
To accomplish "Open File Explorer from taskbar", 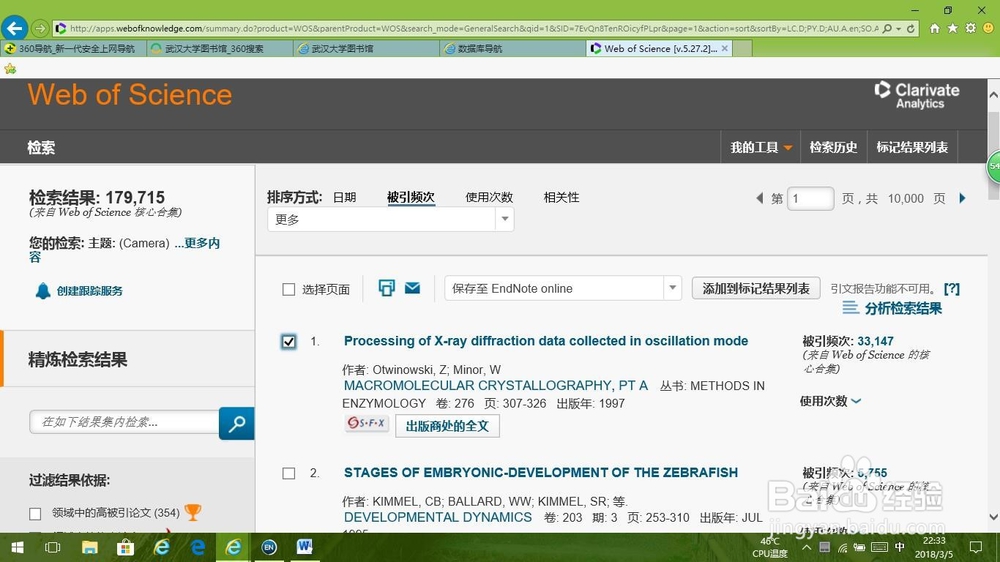I will point(89,547).
